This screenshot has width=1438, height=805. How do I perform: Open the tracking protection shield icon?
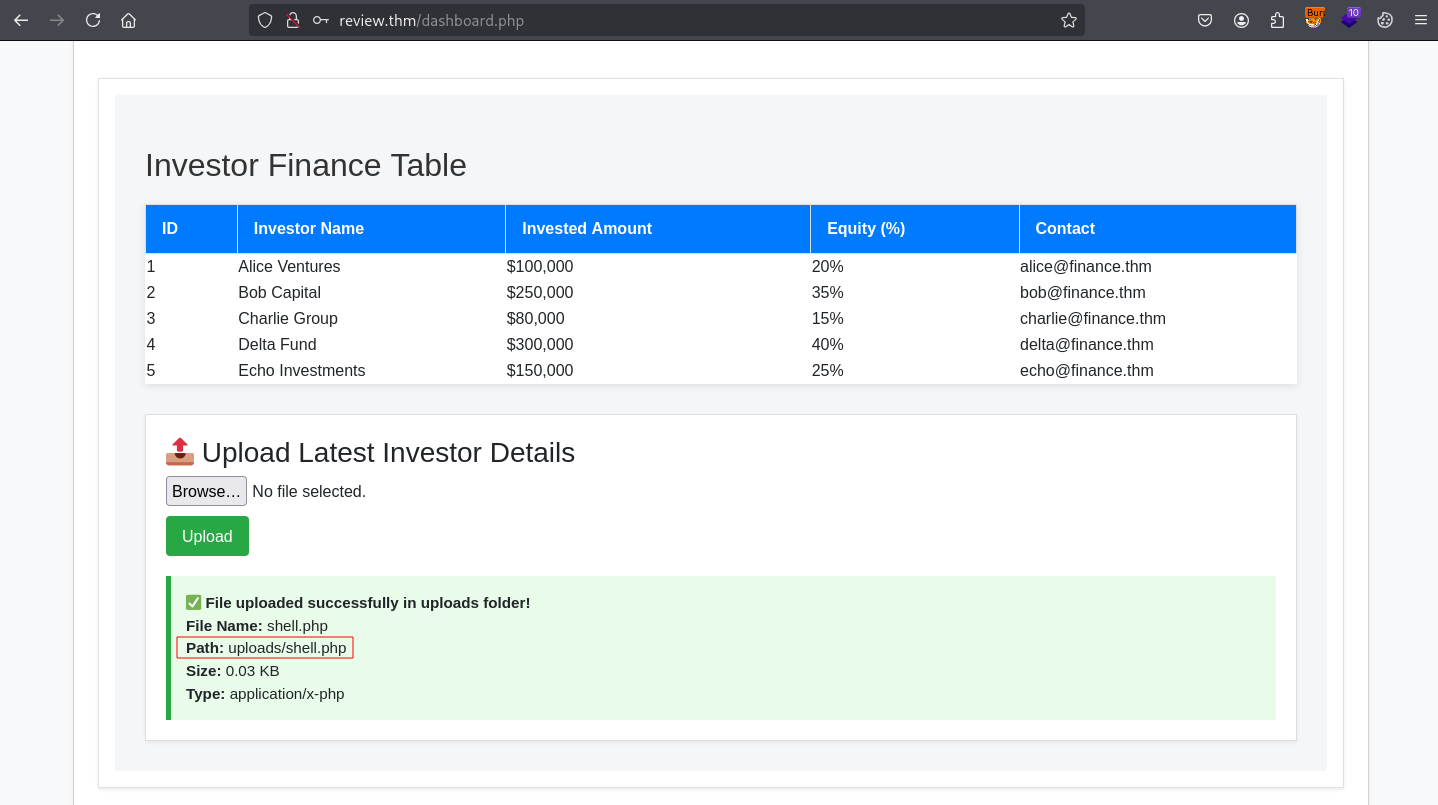pyautogui.click(x=265, y=20)
